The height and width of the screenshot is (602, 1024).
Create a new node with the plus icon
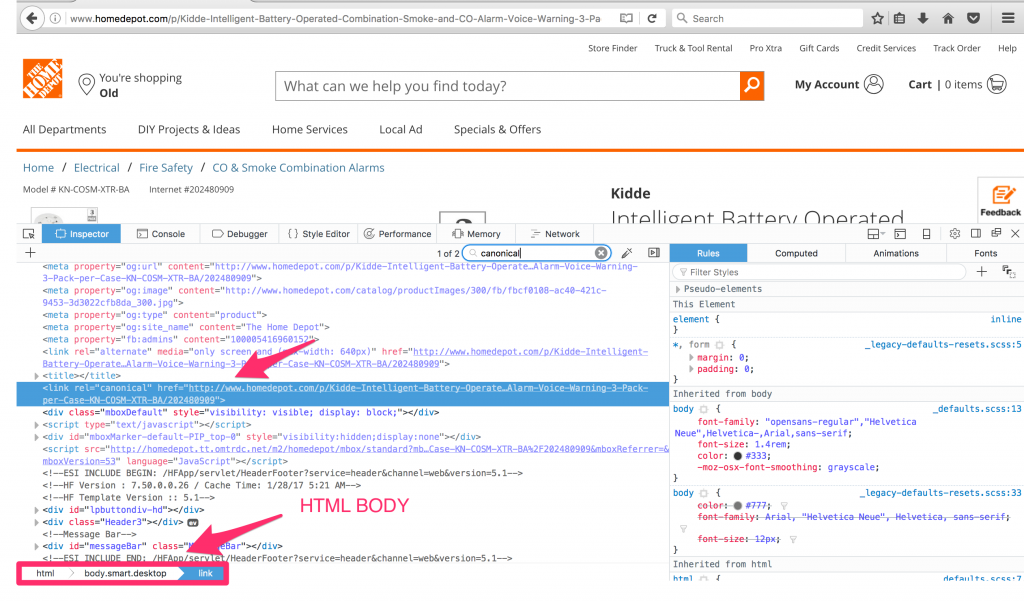coord(30,253)
